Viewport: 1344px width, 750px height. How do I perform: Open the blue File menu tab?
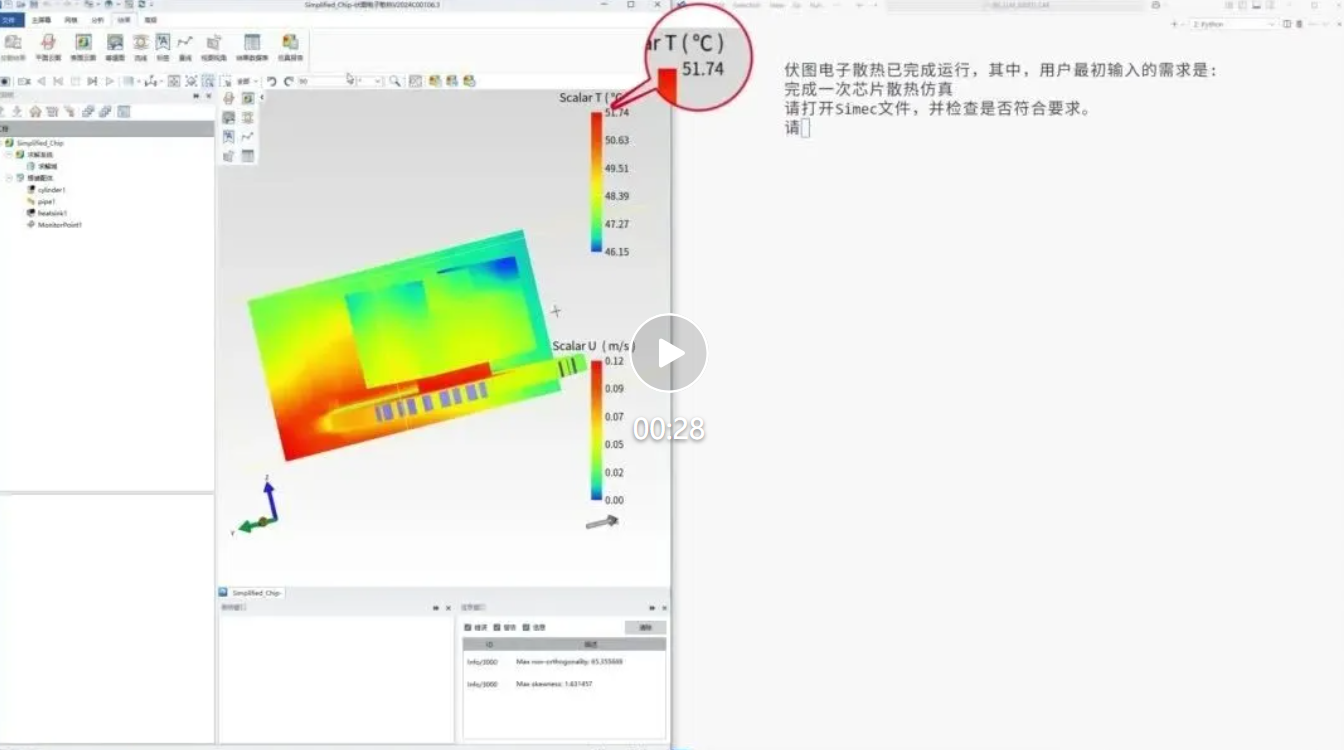pos(10,19)
